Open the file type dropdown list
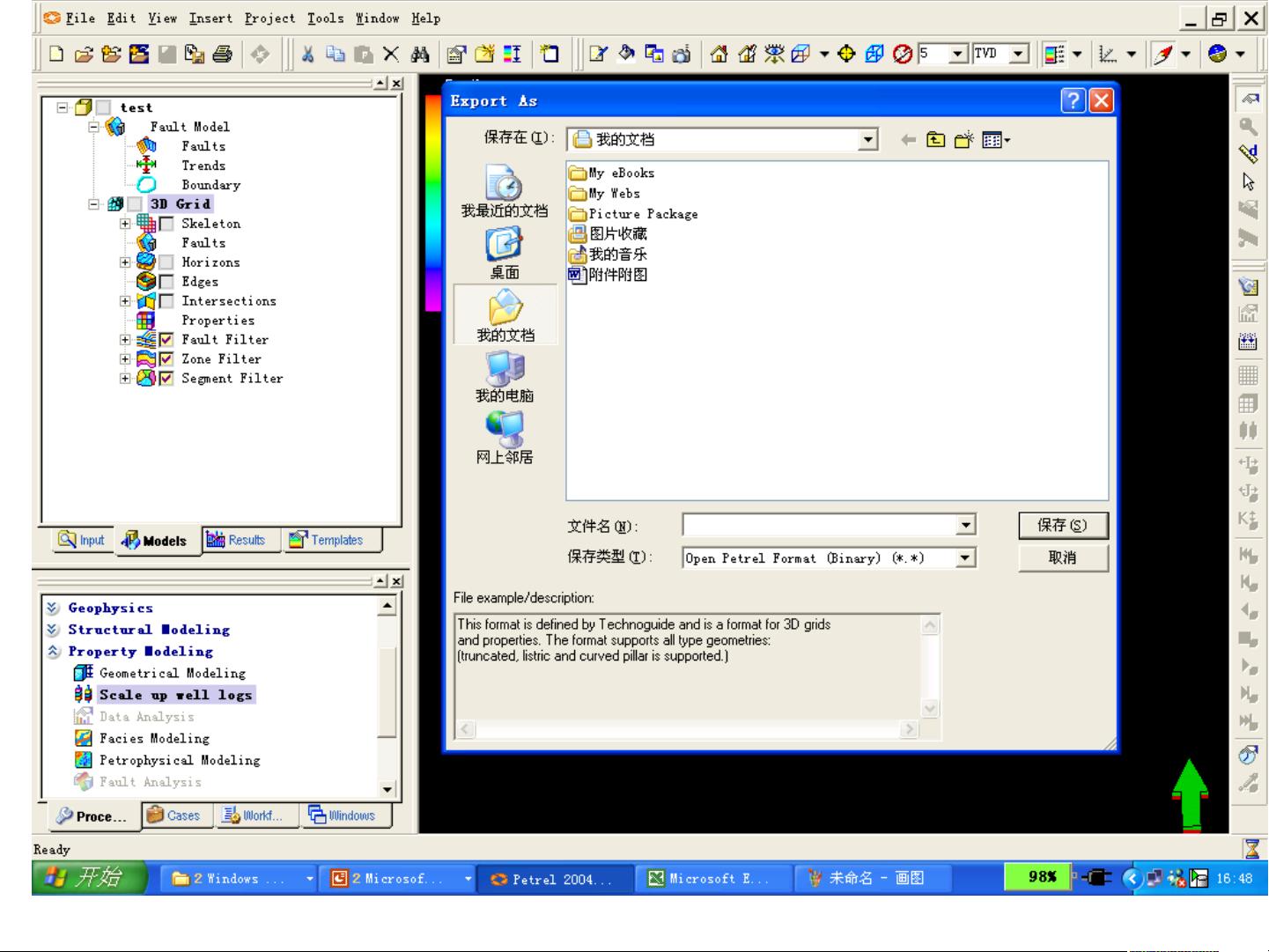 coord(965,557)
